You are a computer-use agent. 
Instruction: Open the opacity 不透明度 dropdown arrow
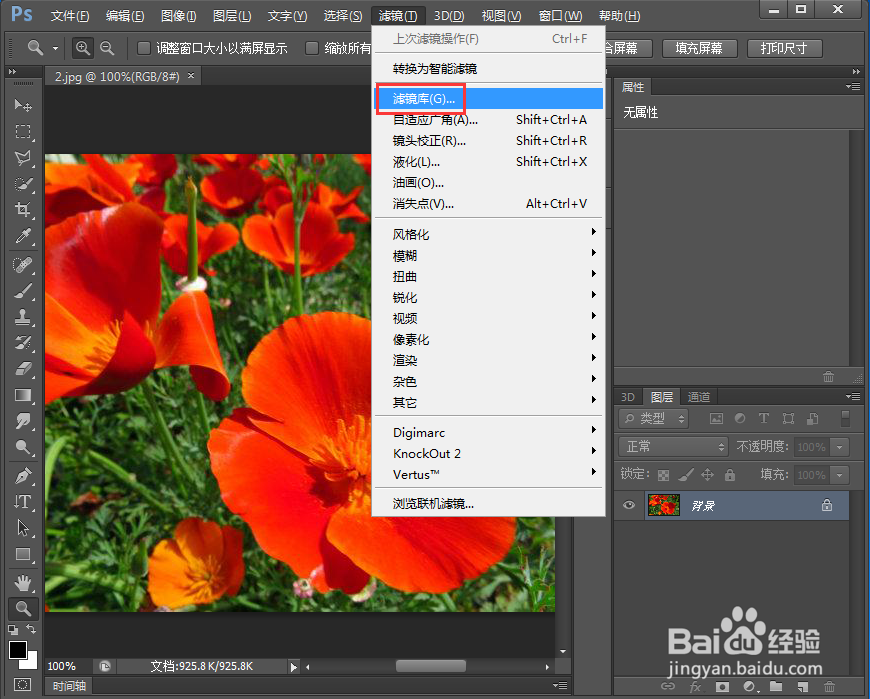pos(840,447)
